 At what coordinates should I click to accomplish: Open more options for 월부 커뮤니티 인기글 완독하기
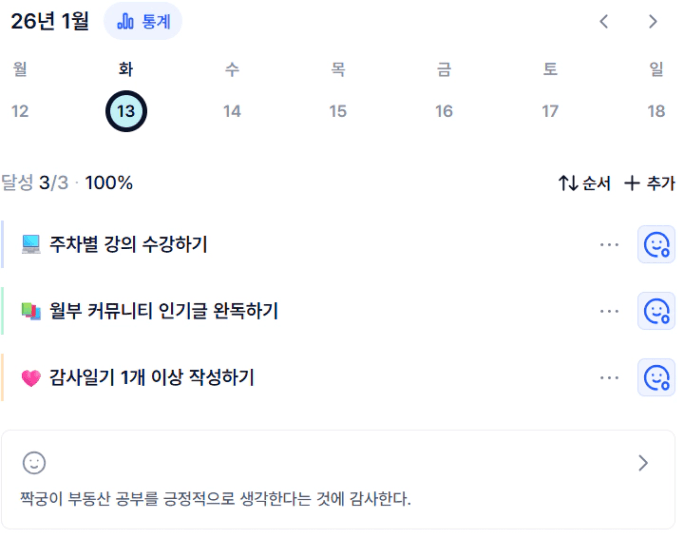click(610, 311)
